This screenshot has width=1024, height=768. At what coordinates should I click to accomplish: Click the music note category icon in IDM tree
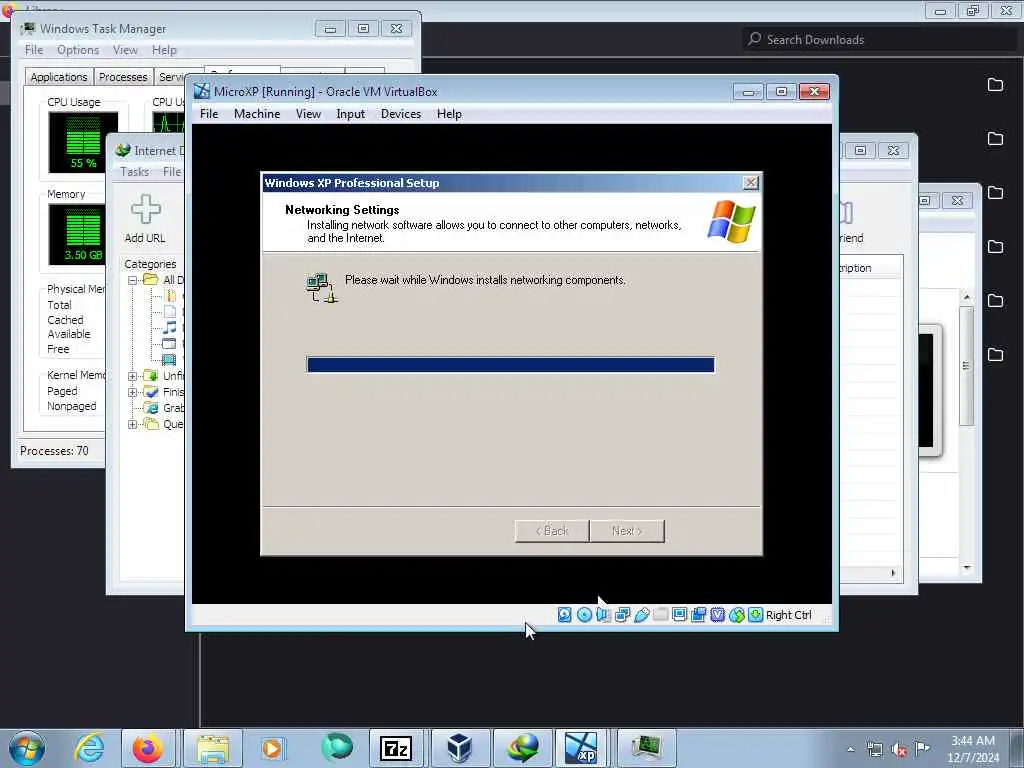tap(170, 327)
